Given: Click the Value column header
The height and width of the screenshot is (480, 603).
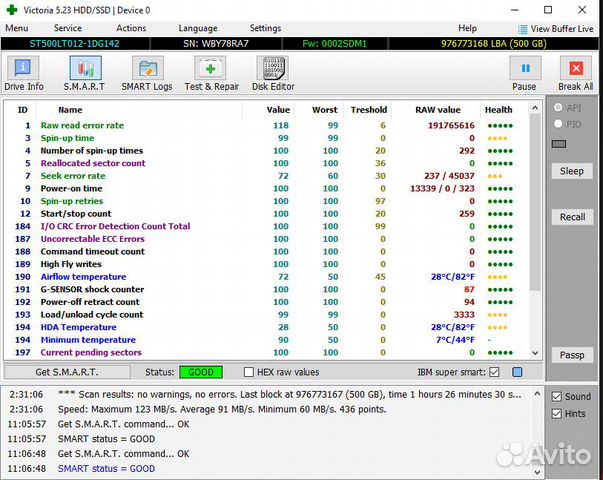Looking at the screenshot, I should 278,110.
